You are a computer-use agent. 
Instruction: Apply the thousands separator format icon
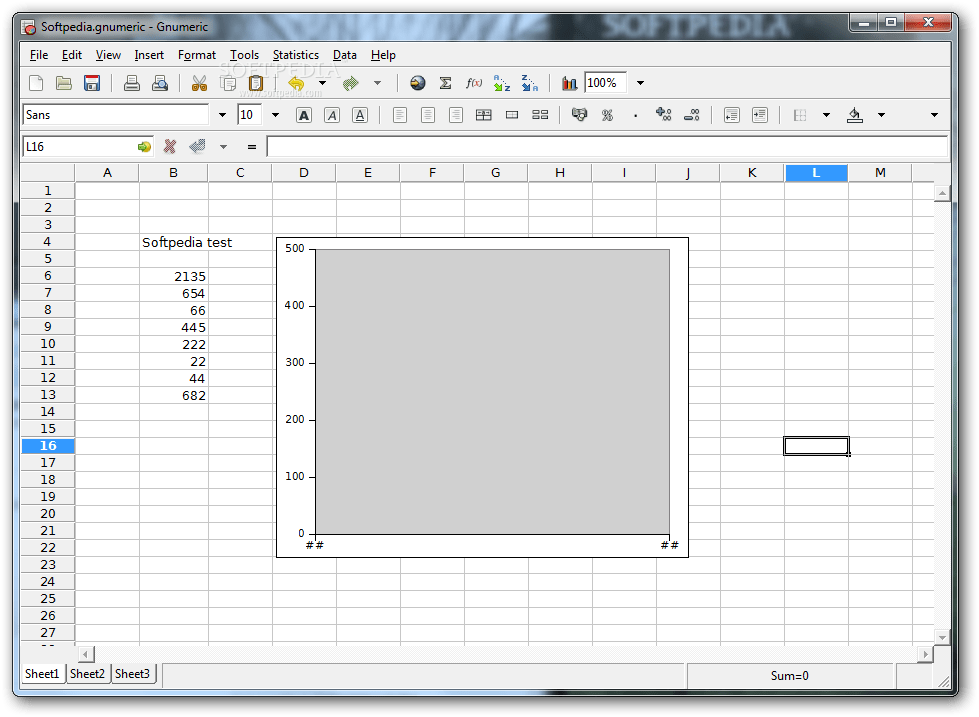click(636, 116)
